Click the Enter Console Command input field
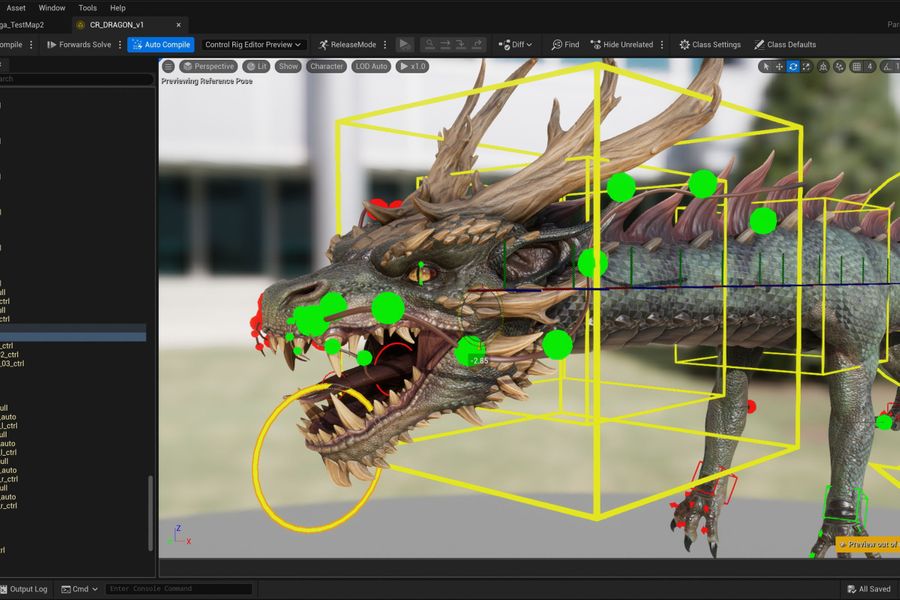This screenshot has height=600, width=900. point(180,588)
